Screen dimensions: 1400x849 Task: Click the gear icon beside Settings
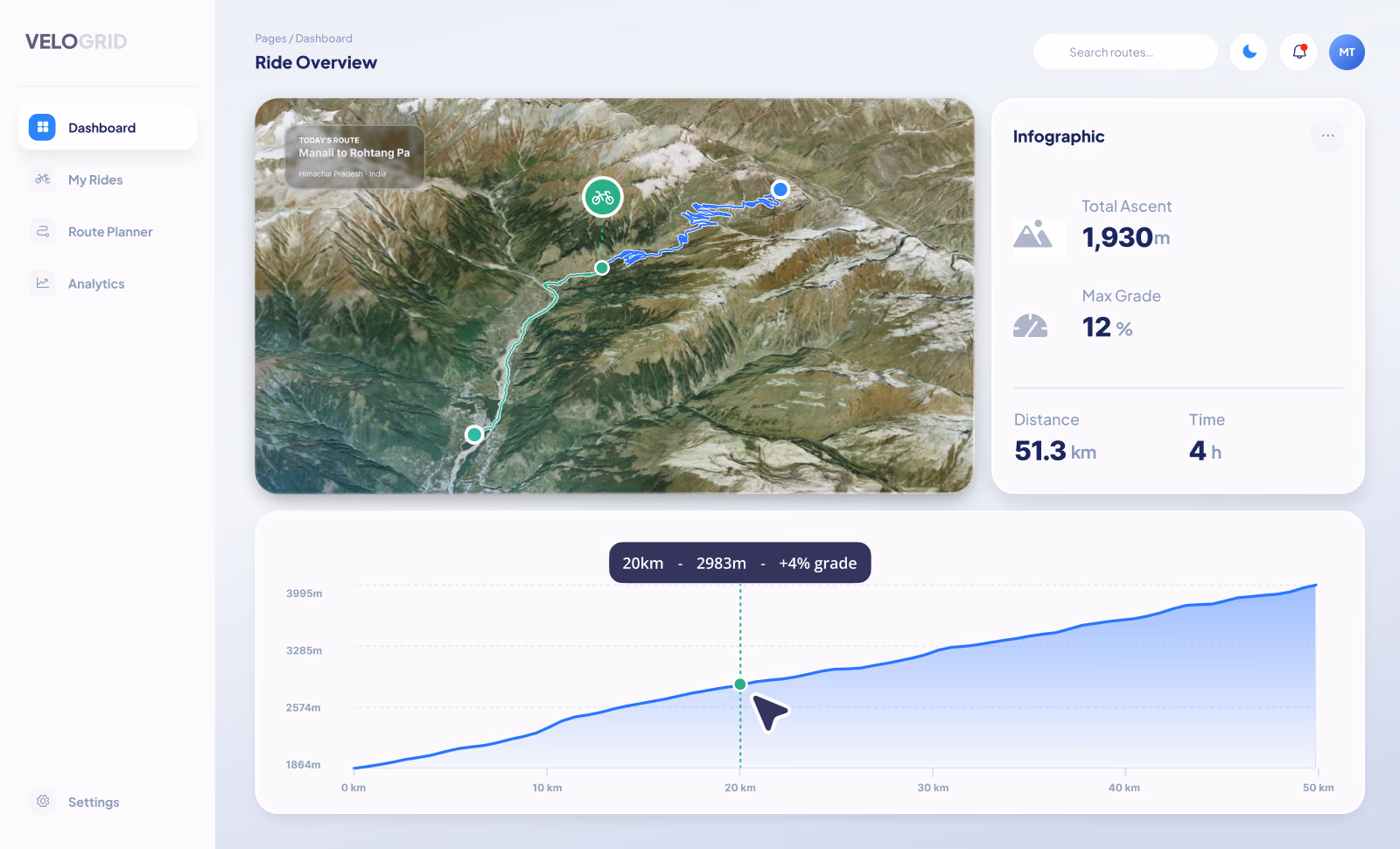pos(42,801)
